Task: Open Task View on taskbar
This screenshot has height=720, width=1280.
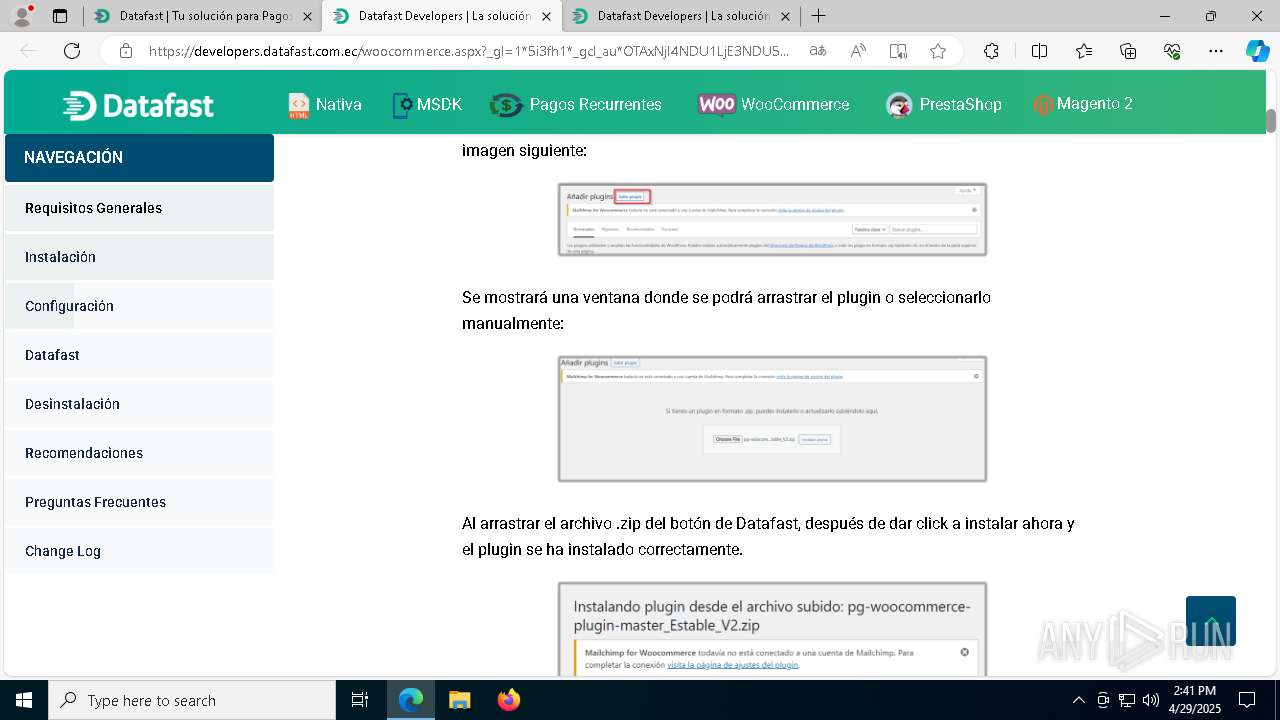Action: [x=360, y=700]
